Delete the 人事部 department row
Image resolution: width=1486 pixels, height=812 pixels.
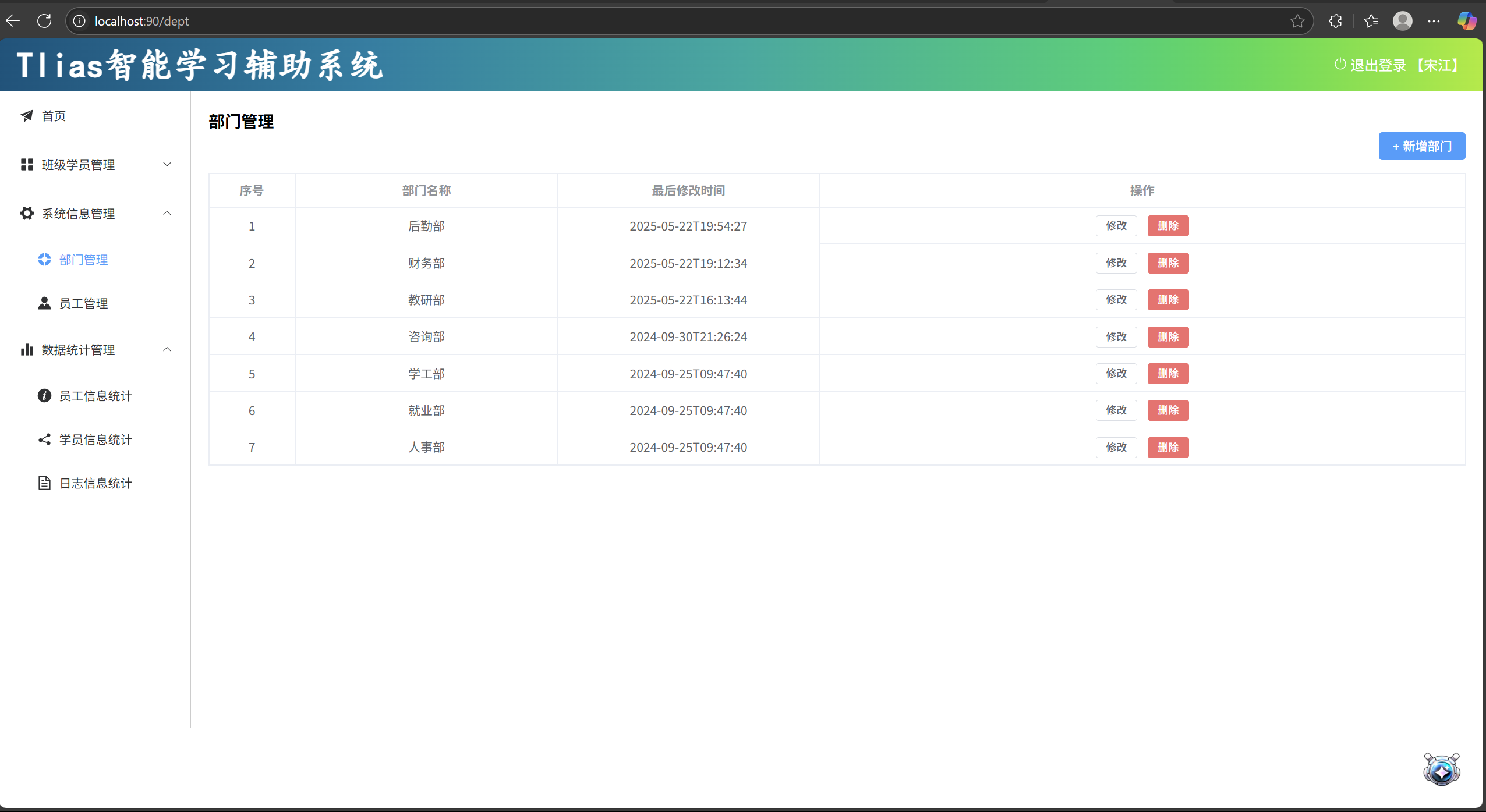pos(1167,448)
